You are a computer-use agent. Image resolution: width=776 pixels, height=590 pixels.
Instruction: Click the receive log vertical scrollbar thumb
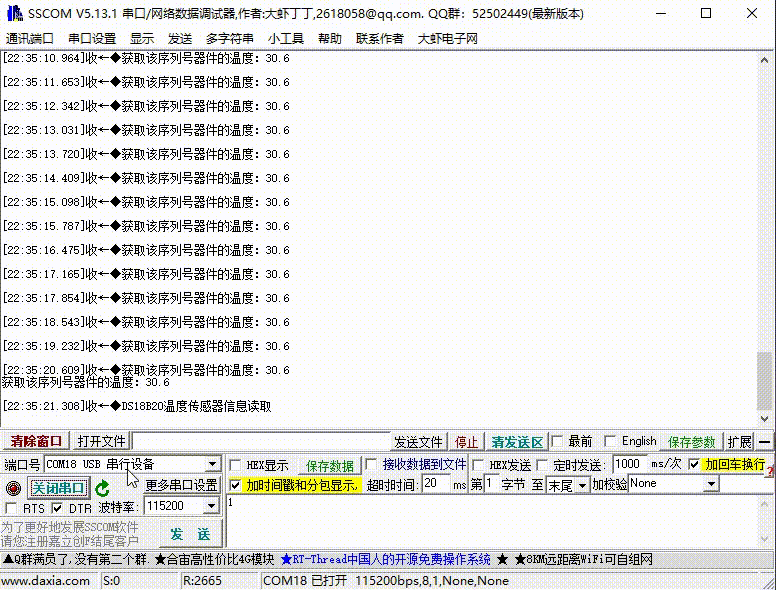(x=765, y=381)
